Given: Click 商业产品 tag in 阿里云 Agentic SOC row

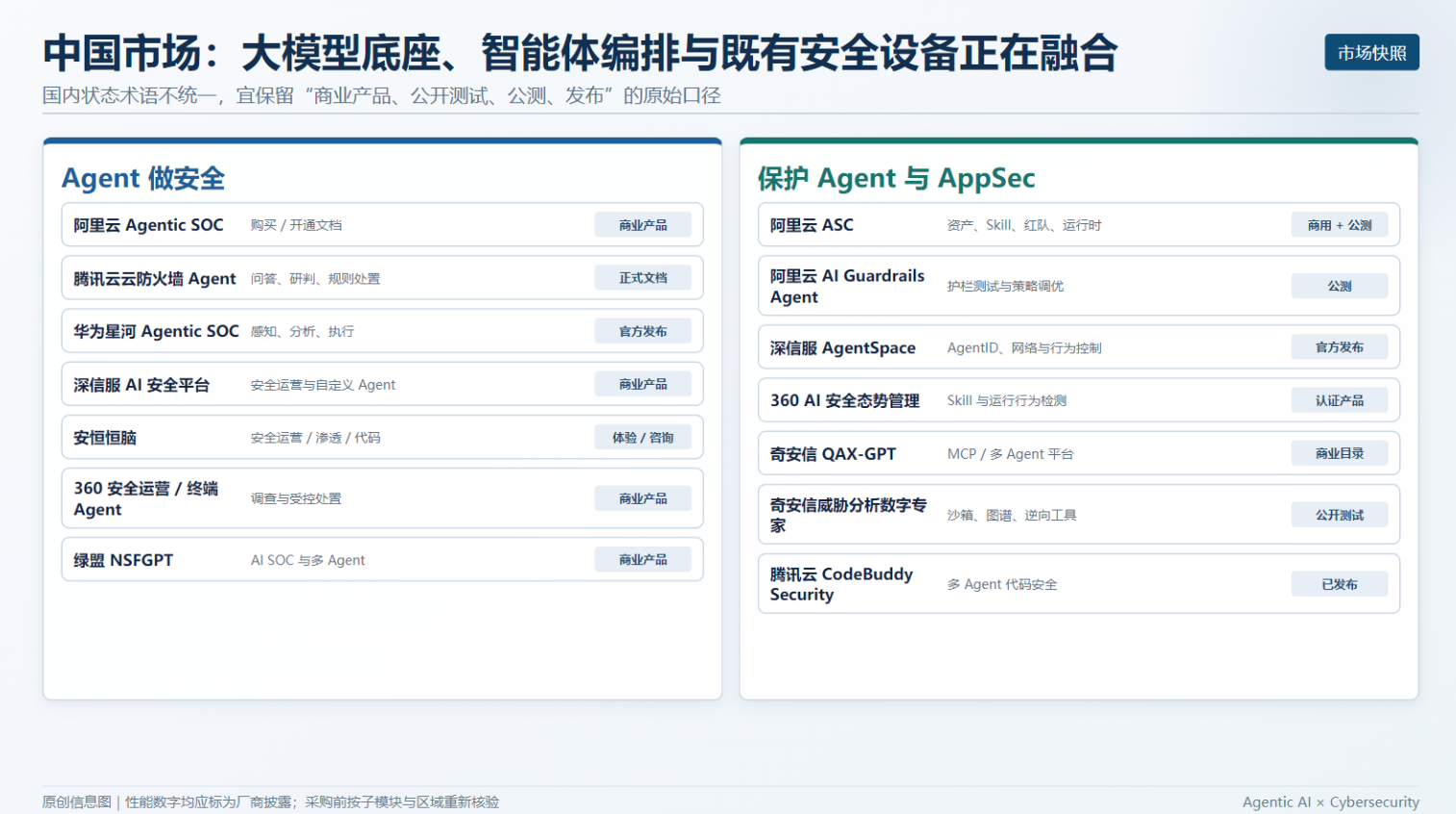Looking at the screenshot, I should point(642,225).
